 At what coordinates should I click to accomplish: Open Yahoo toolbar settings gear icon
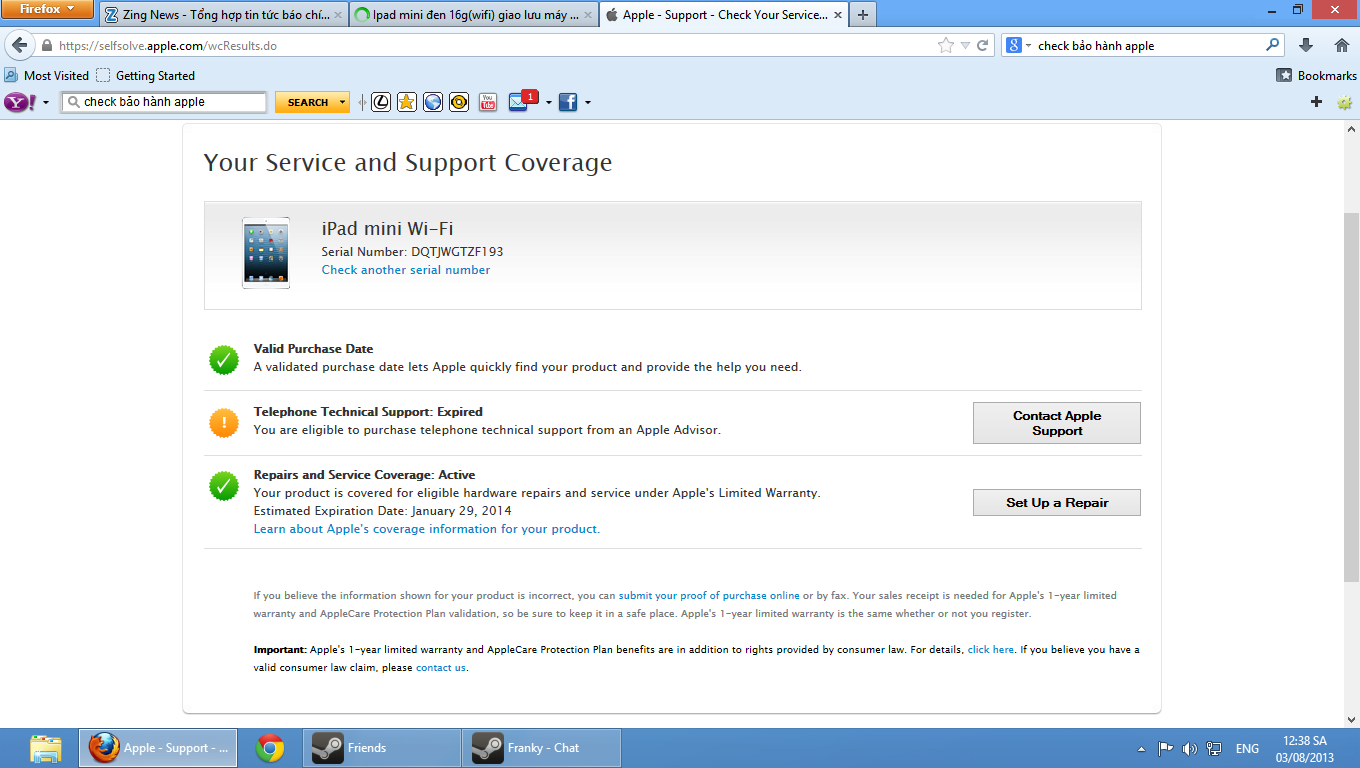point(1344,102)
